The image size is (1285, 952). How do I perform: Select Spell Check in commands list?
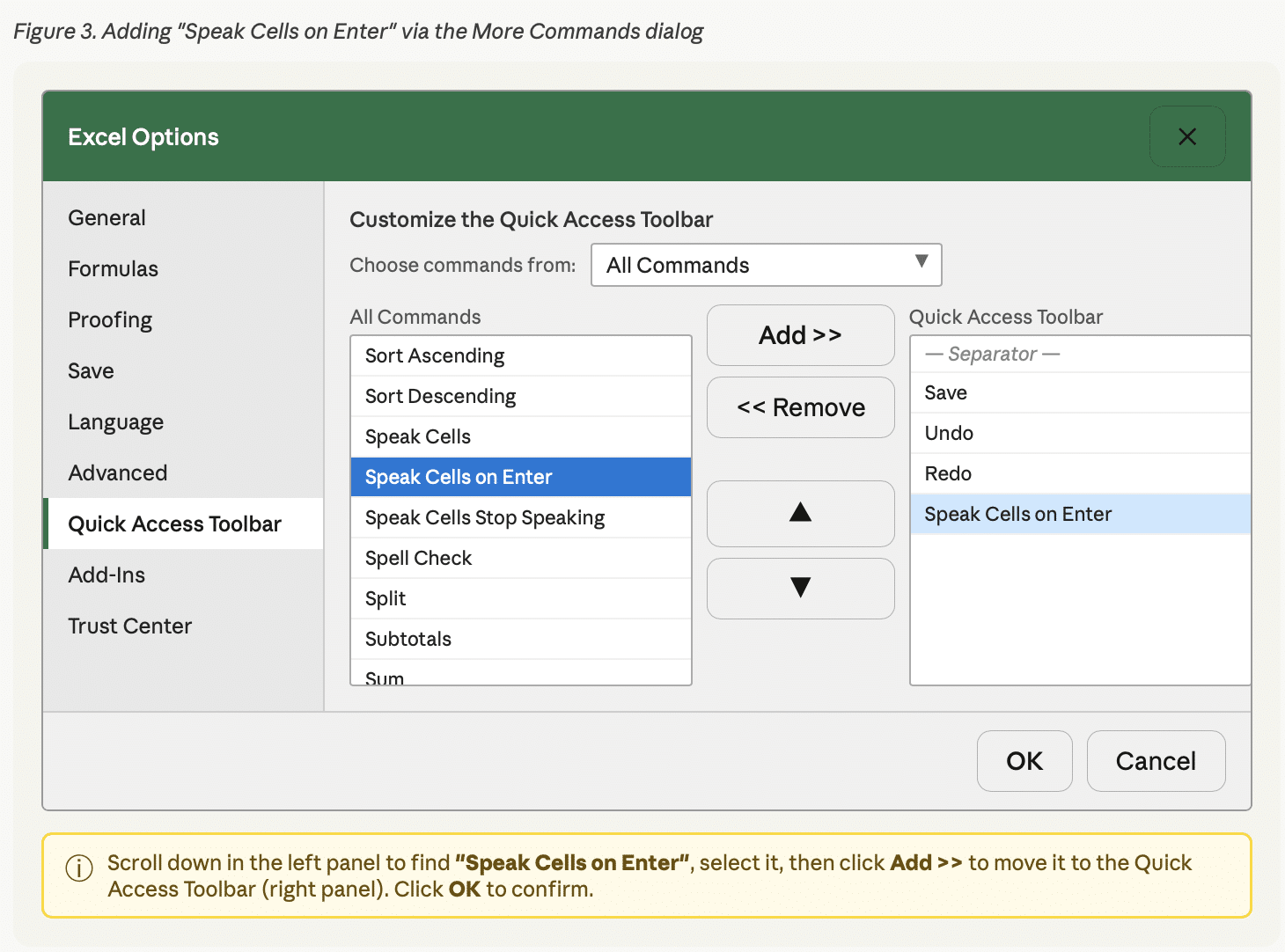click(521, 559)
